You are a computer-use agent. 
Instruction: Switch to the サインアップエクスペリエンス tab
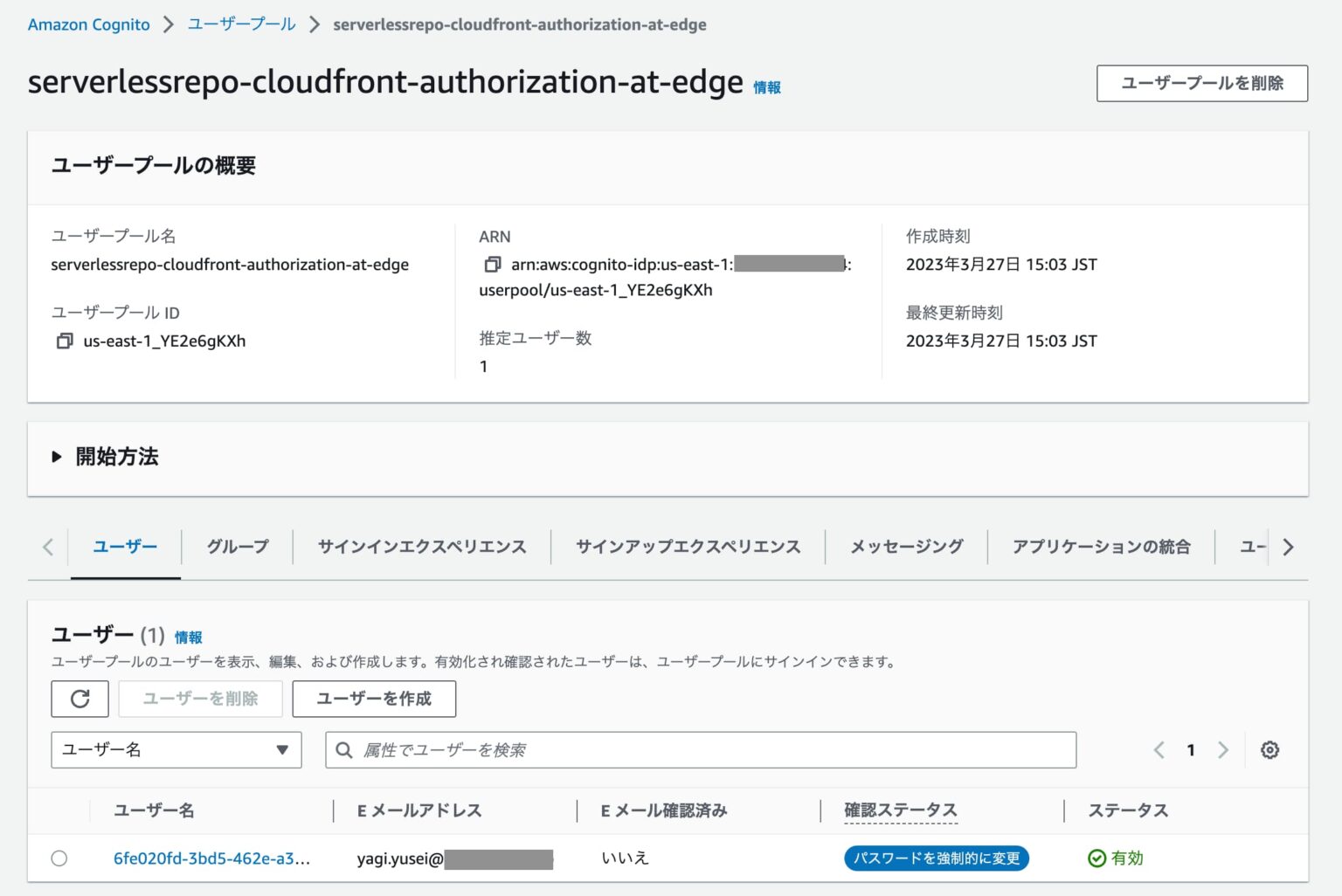click(687, 546)
